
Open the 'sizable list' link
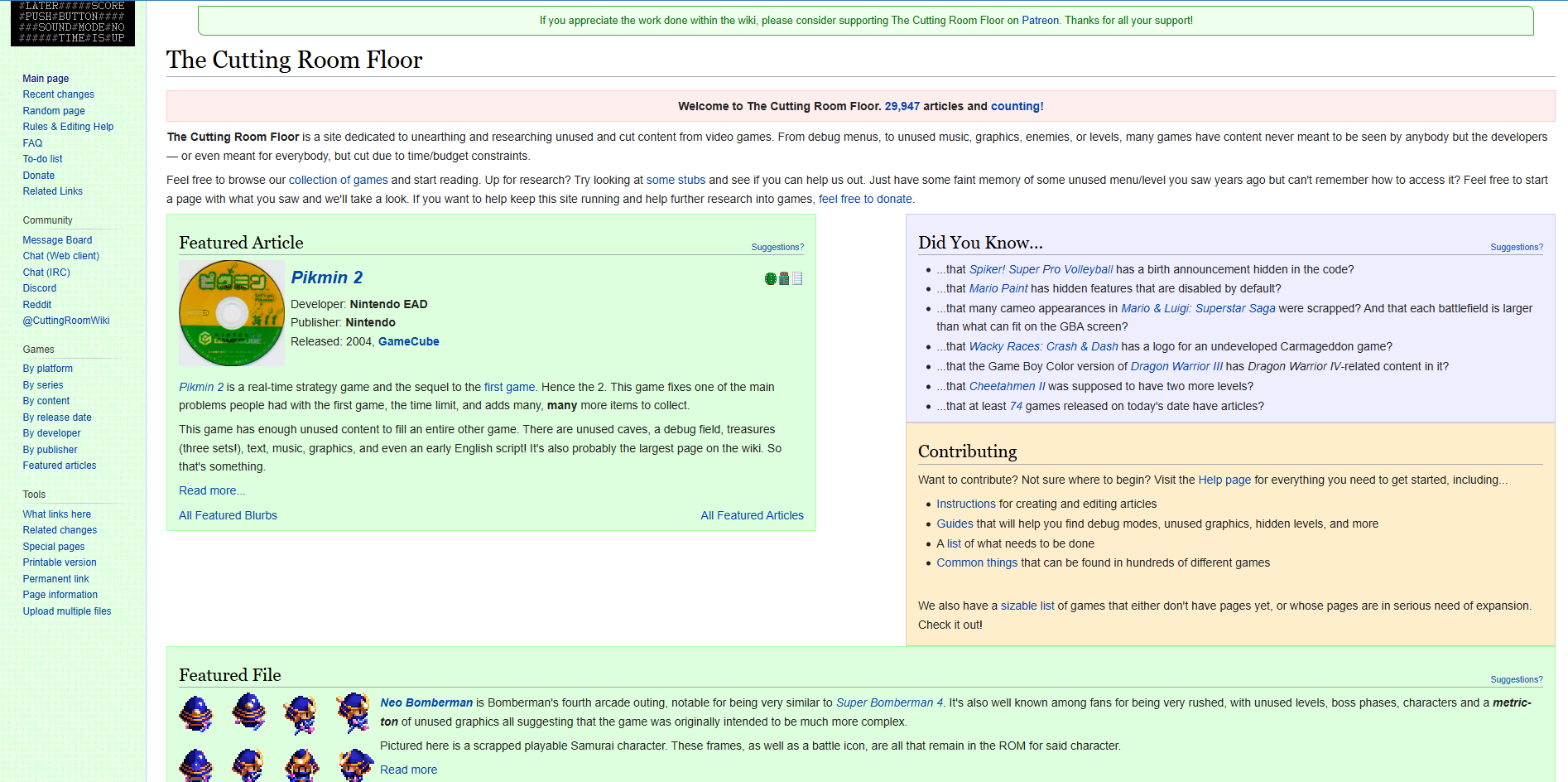[1027, 606]
